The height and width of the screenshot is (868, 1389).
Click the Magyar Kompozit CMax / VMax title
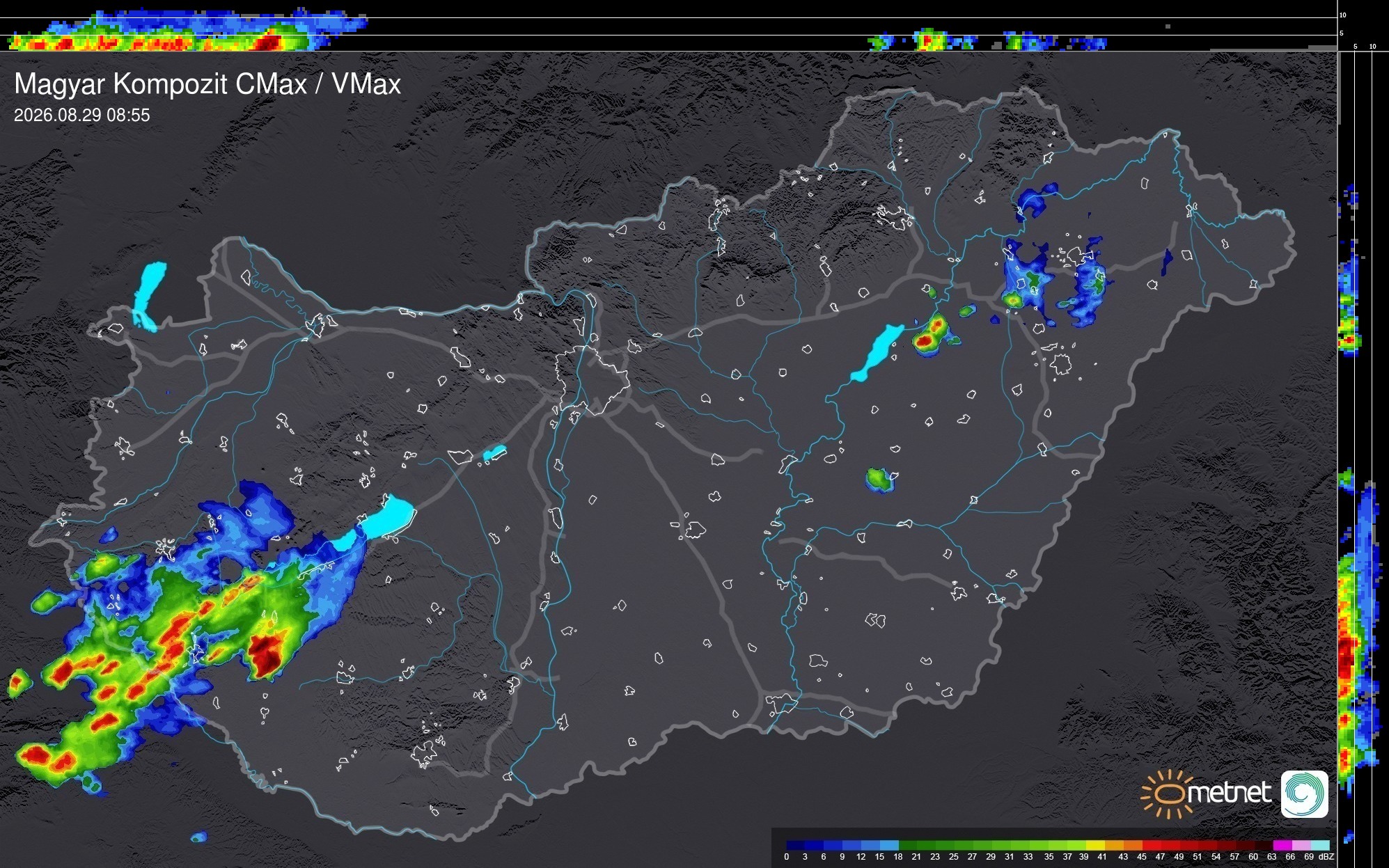(207, 84)
